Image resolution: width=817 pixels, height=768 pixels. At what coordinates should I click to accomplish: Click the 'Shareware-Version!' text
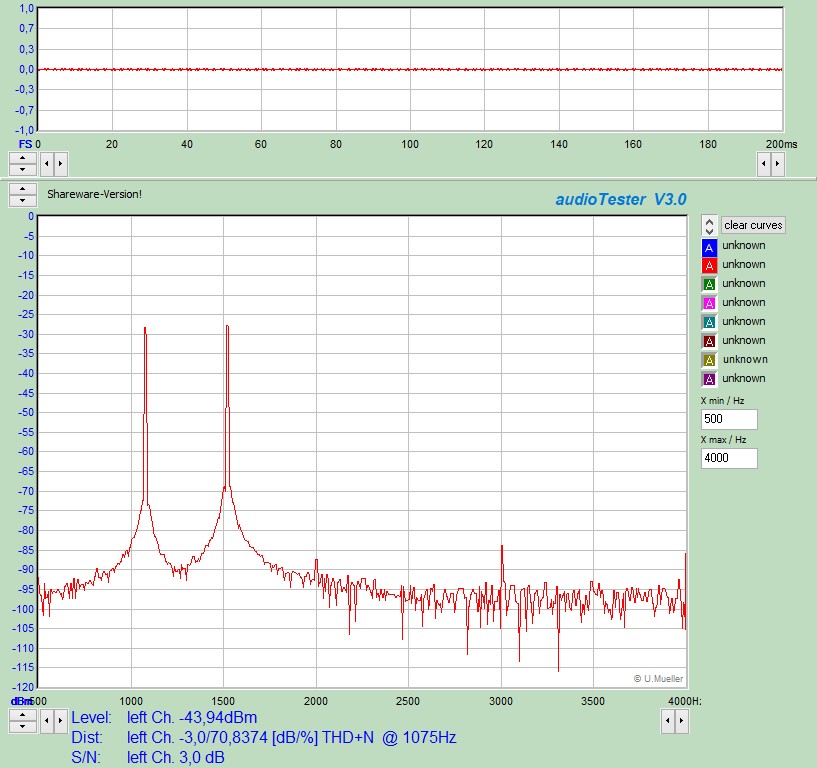[94, 194]
